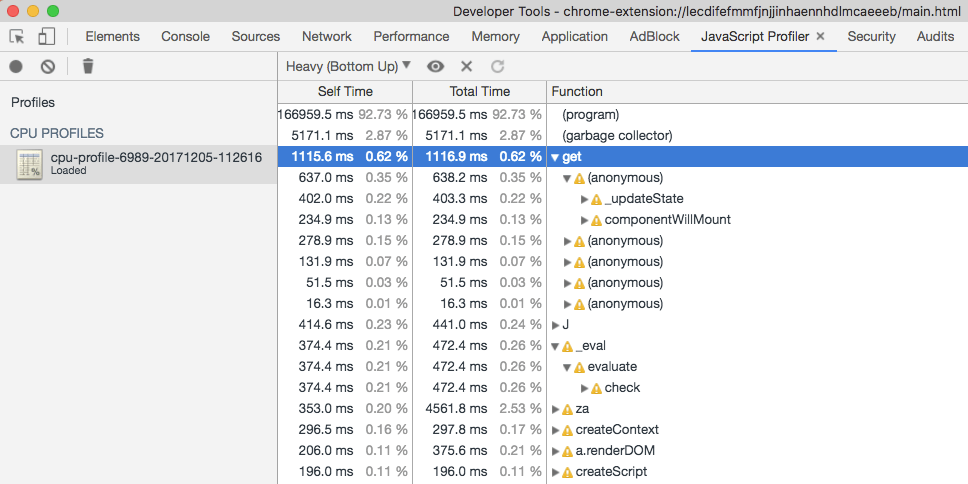Open the Sources tab
Image resolution: width=968 pixels, height=484 pixels.
click(256, 36)
